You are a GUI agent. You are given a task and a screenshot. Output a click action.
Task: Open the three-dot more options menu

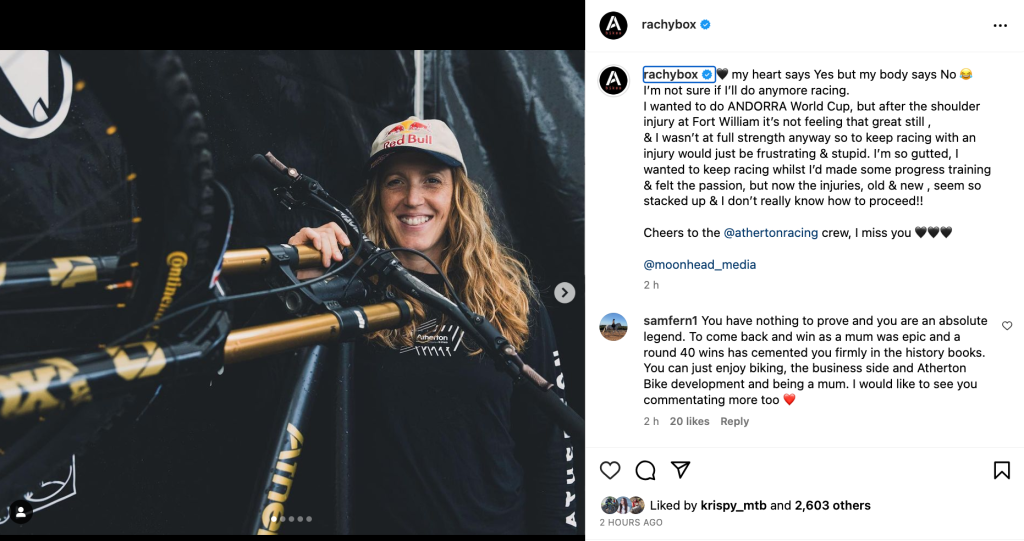tap(1000, 25)
